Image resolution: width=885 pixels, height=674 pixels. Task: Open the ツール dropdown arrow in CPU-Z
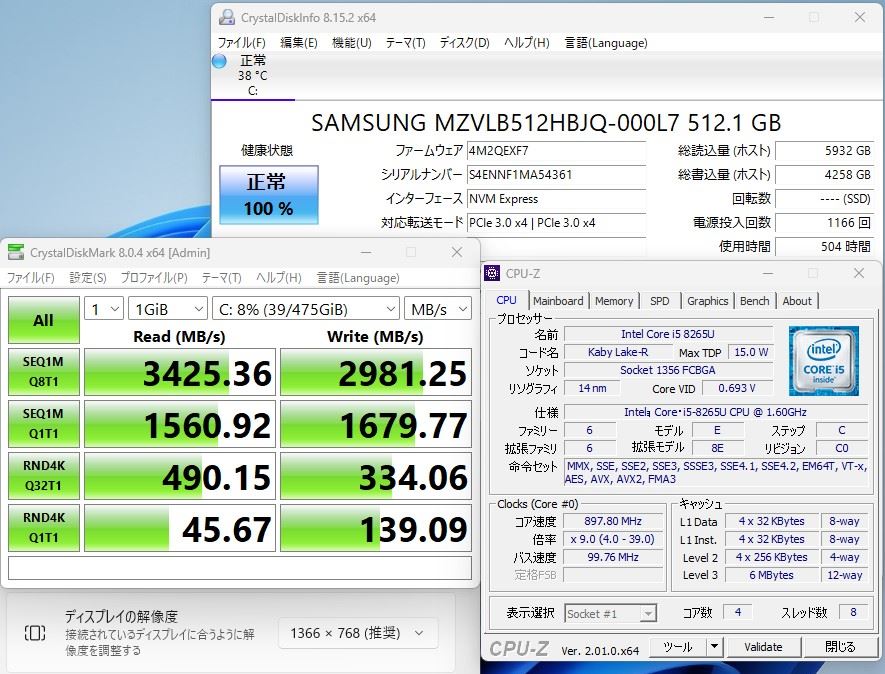[715, 647]
